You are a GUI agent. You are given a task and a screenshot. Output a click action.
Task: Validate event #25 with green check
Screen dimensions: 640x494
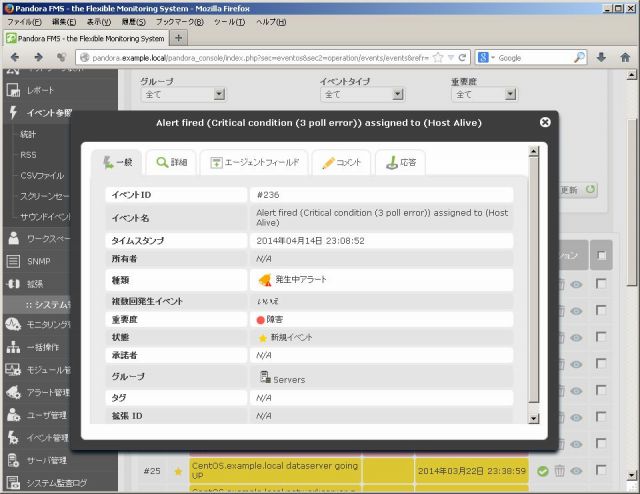[543, 471]
